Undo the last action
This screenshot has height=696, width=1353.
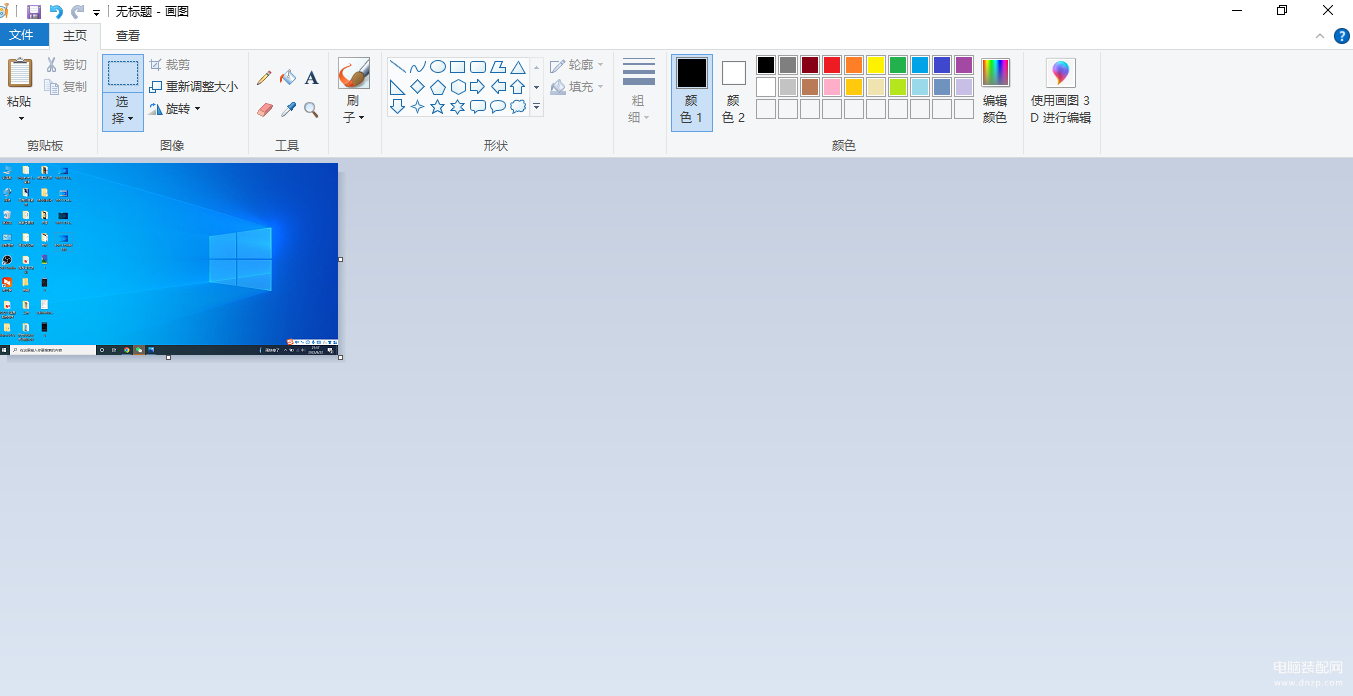pos(56,12)
